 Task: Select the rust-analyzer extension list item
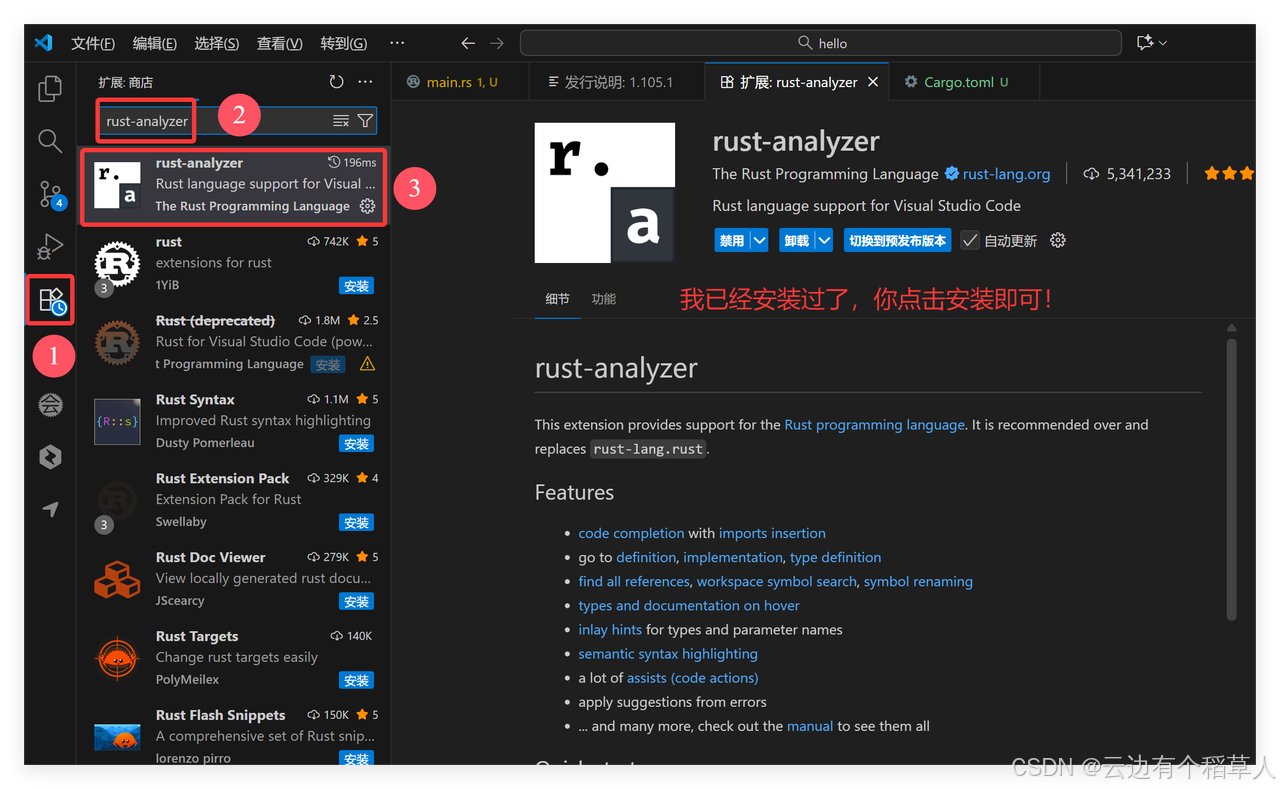coord(234,186)
